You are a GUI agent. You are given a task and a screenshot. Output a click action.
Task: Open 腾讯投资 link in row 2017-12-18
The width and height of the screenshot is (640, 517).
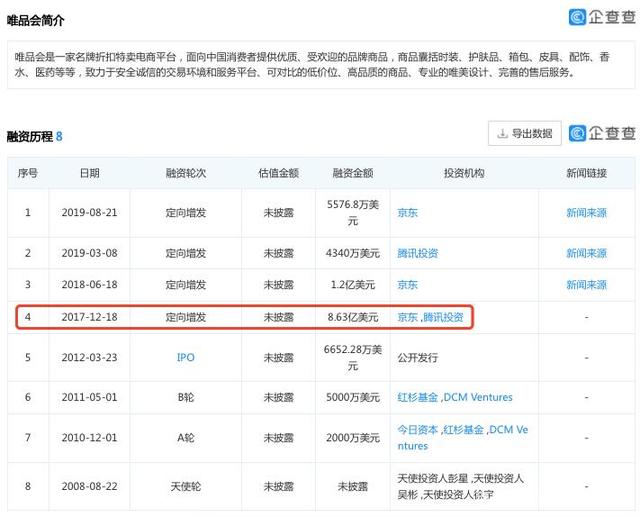443,317
